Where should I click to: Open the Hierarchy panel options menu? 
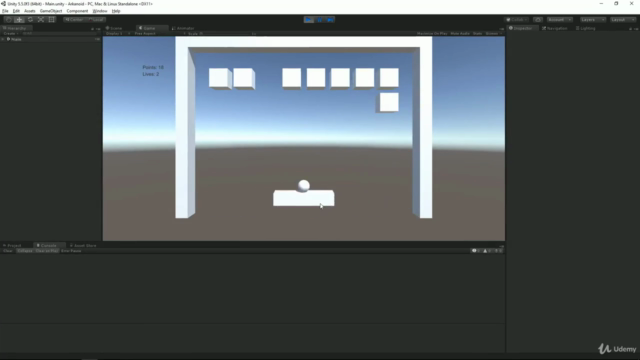pyautogui.click(x=98, y=29)
